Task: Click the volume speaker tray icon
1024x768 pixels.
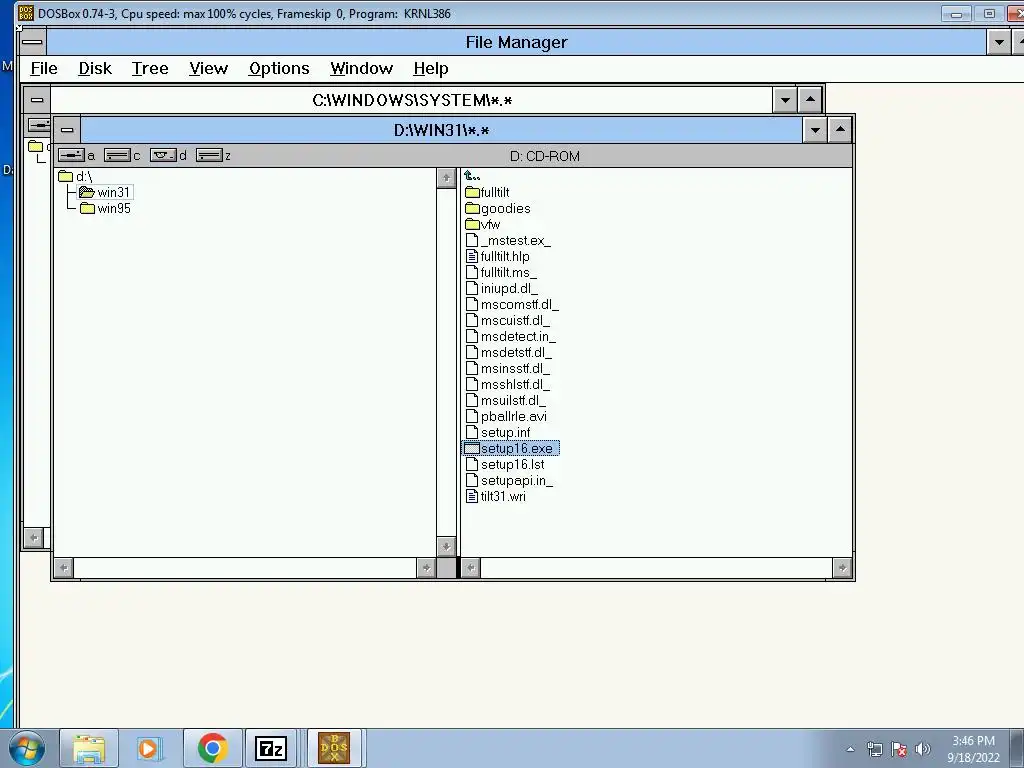Action: (923, 749)
